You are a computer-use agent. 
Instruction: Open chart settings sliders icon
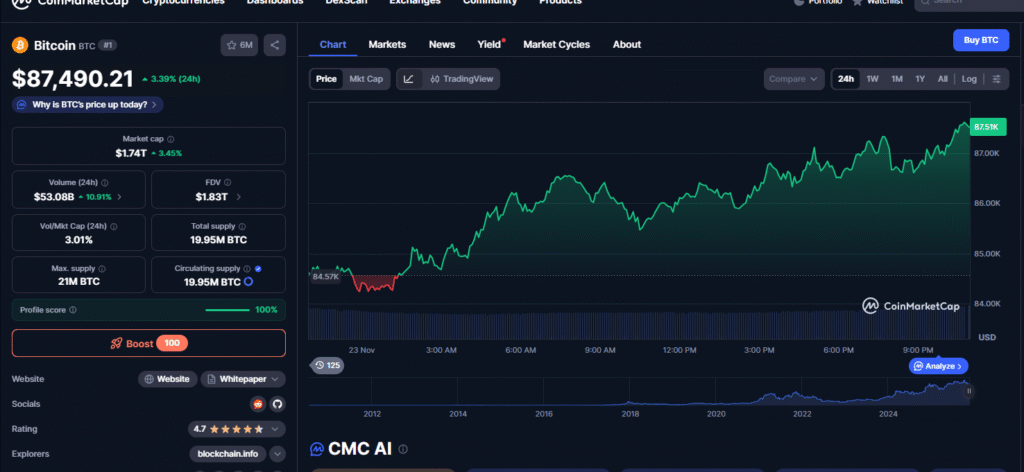coord(996,79)
